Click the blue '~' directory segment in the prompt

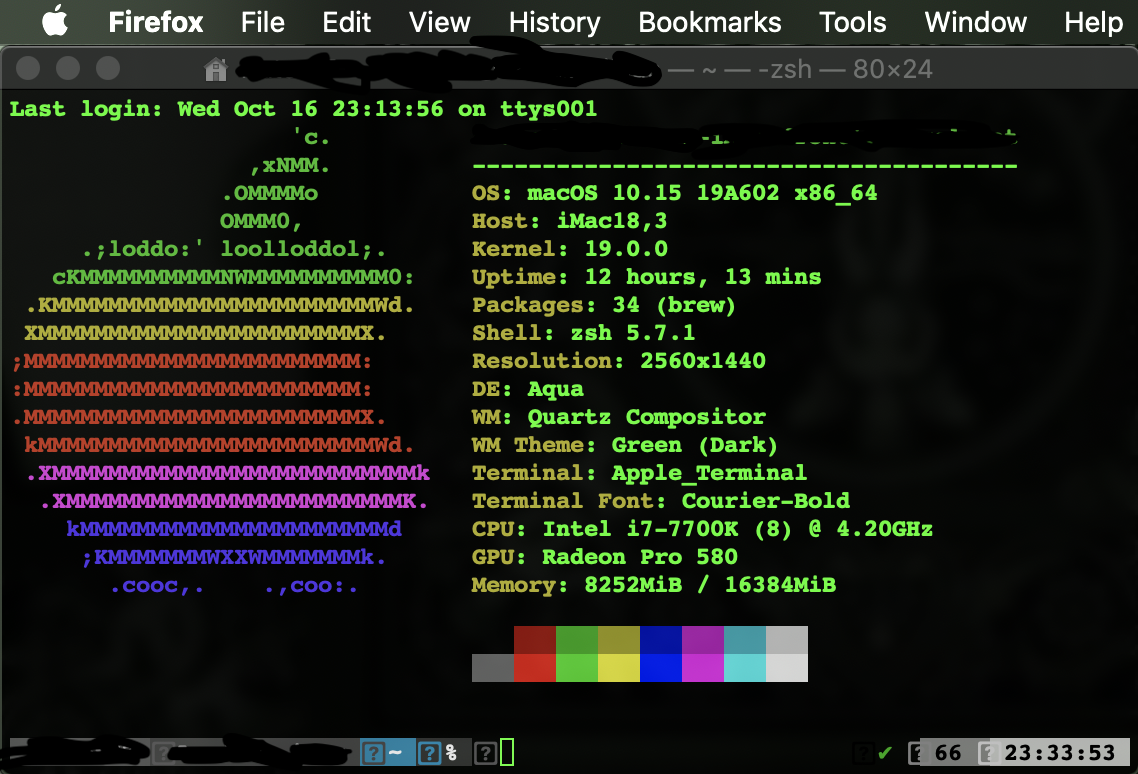[388, 752]
